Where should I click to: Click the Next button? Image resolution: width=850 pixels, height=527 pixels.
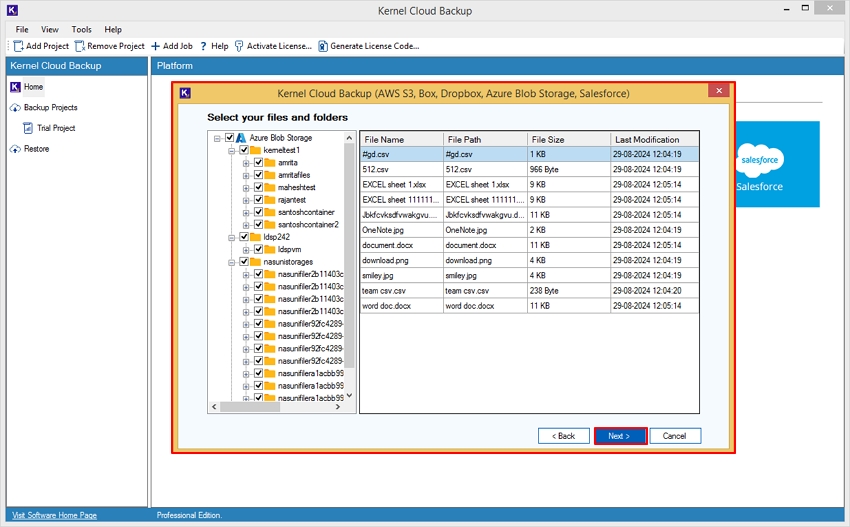[x=620, y=436]
